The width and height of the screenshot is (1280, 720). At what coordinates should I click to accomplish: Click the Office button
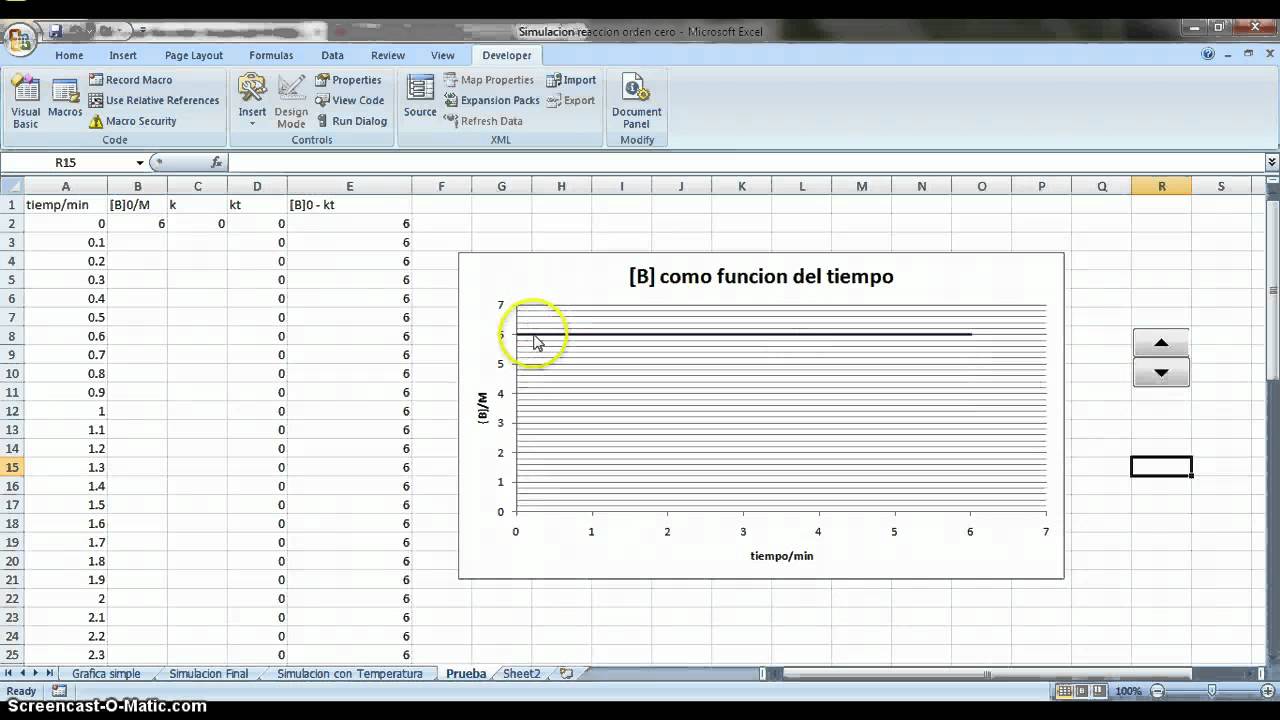[20, 39]
